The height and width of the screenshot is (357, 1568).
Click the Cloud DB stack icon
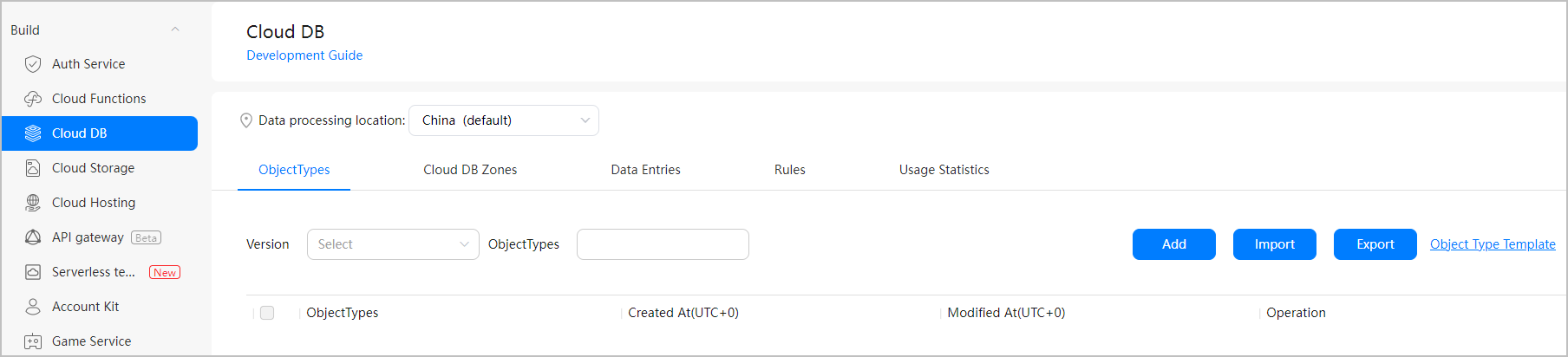point(33,133)
